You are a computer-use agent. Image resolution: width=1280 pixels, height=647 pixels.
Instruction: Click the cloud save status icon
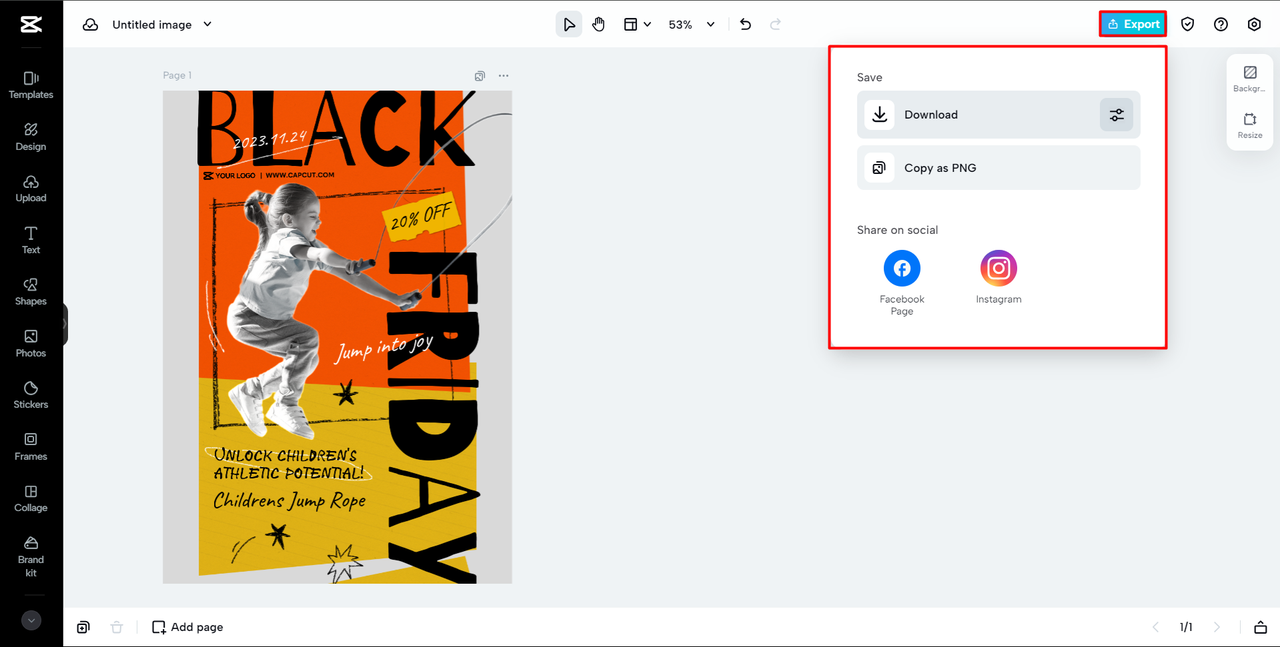point(90,24)
